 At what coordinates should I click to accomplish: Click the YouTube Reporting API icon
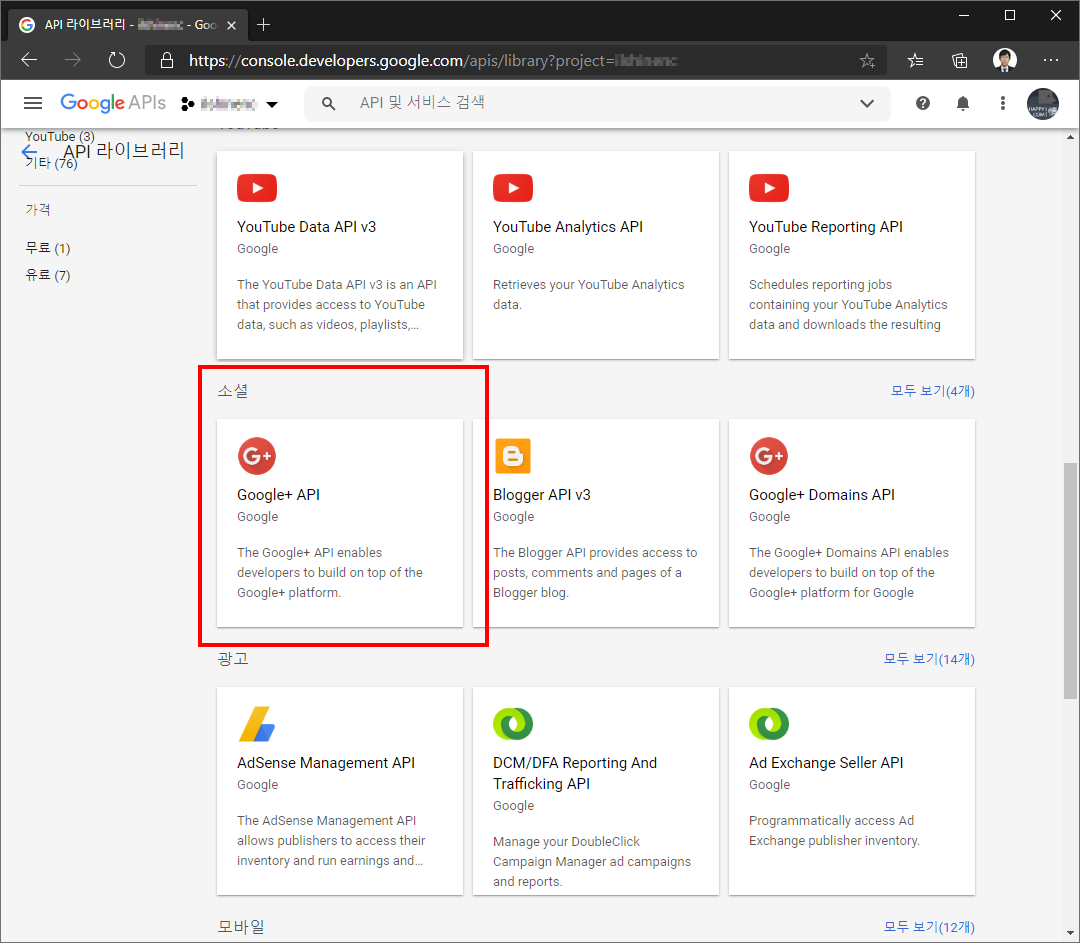769,188
